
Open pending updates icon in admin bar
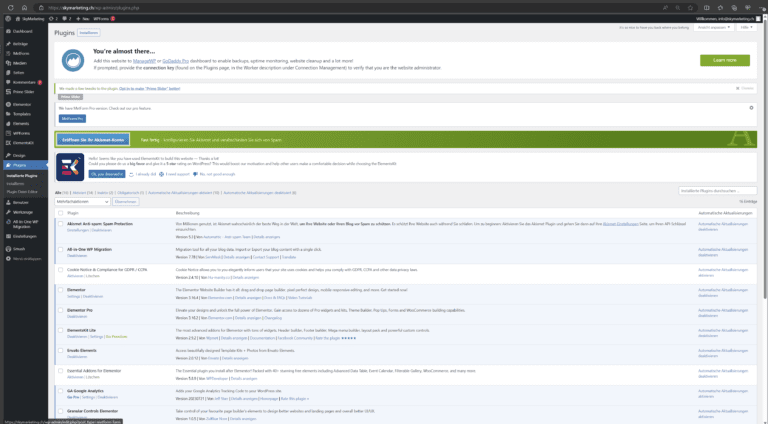[53, 19]
